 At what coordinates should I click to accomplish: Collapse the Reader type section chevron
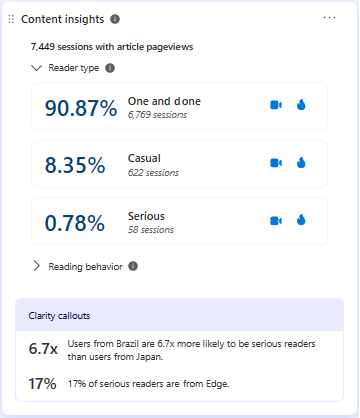[36, 68]
